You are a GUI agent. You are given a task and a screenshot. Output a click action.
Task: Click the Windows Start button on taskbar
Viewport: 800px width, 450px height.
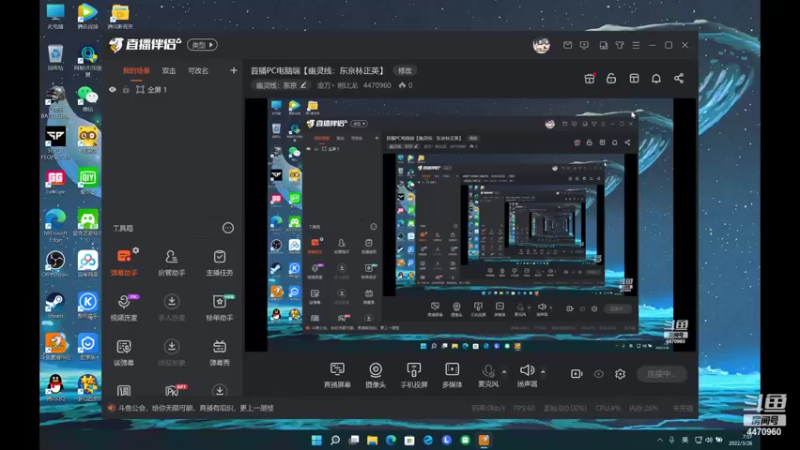[x=317, y=440]
